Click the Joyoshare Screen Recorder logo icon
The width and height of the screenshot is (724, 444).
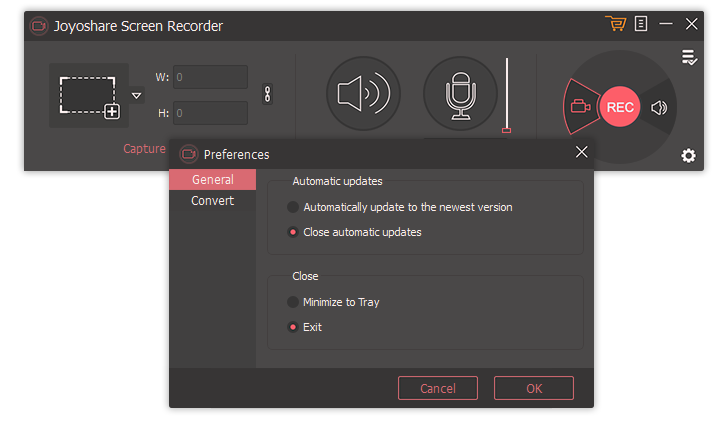[x=39, y=26]
